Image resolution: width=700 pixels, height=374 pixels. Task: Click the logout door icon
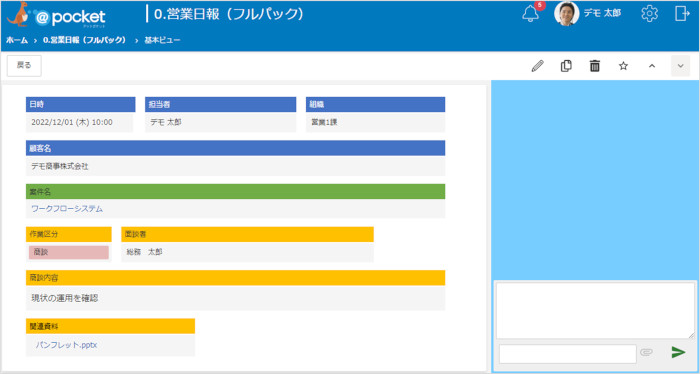tap(682, 14)
